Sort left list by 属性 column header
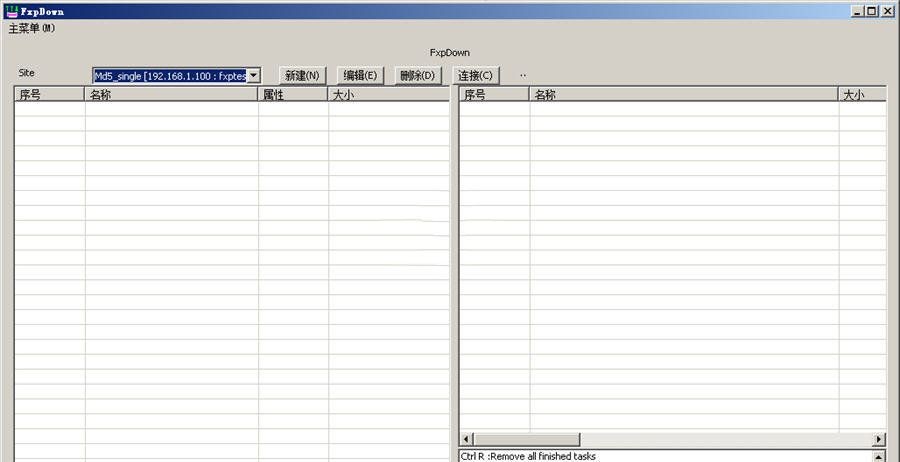This screenshot has height=462, width=900. [293, 95]
